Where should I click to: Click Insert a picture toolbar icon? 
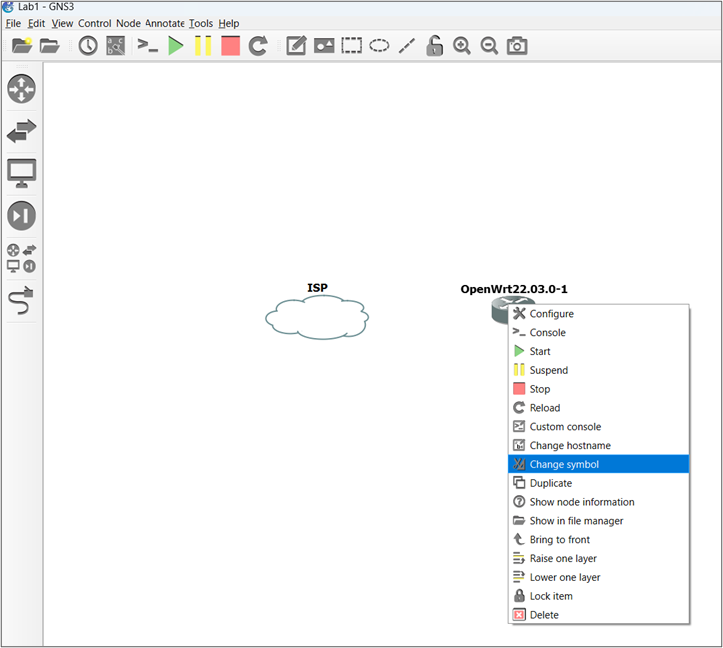point(324,46)
